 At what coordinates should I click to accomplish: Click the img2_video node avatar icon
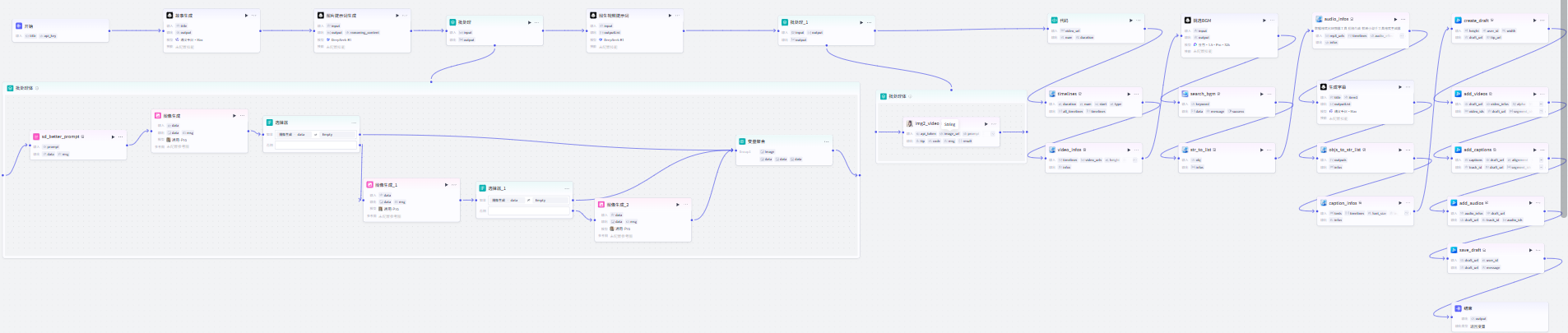(x=910, y=123)
